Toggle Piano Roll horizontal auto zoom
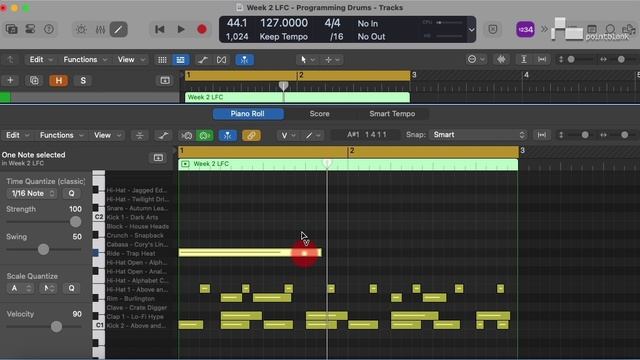This screenshot has width=640, height=360. tap(542, 135)
